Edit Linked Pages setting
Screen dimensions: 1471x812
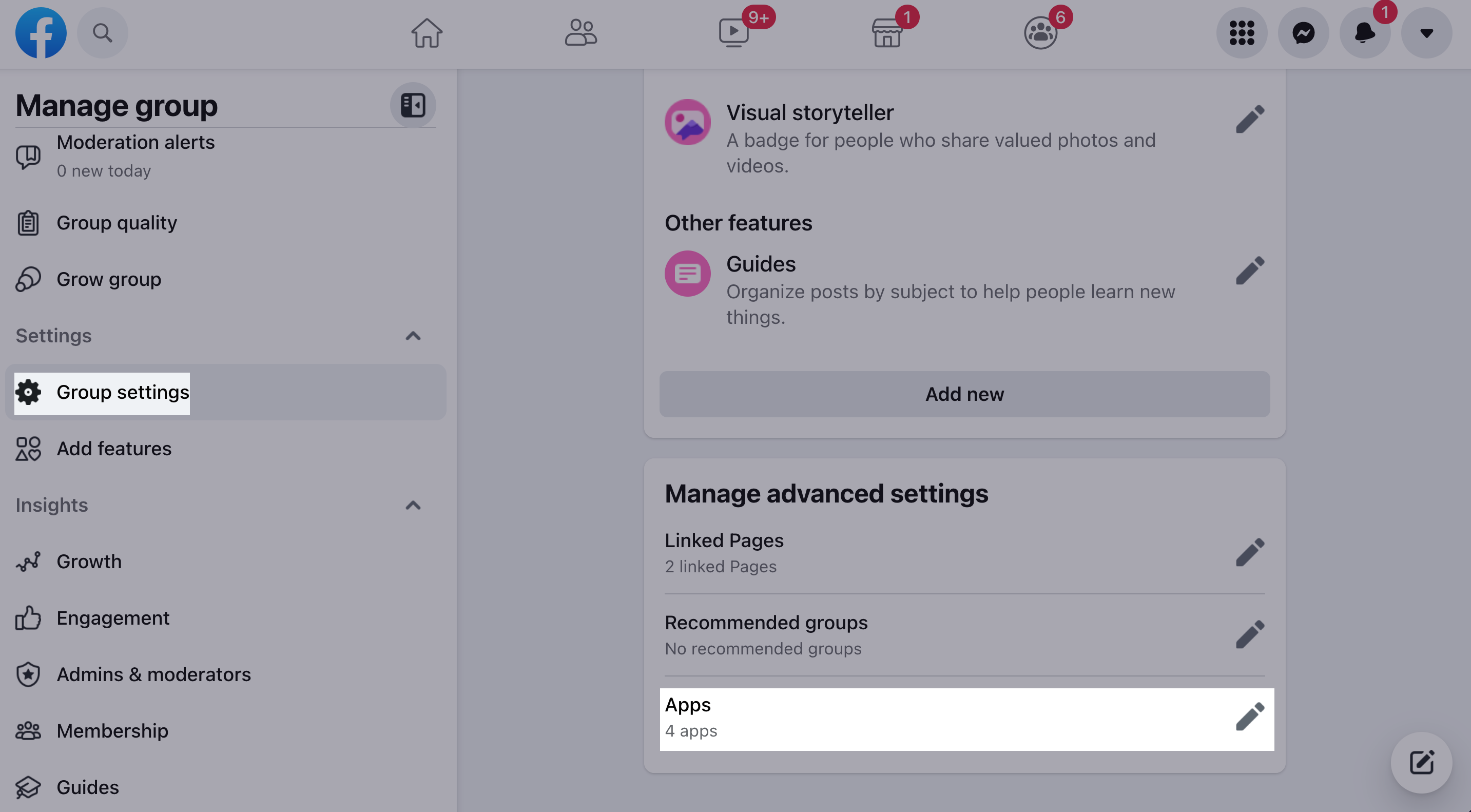pos(1250,552)
